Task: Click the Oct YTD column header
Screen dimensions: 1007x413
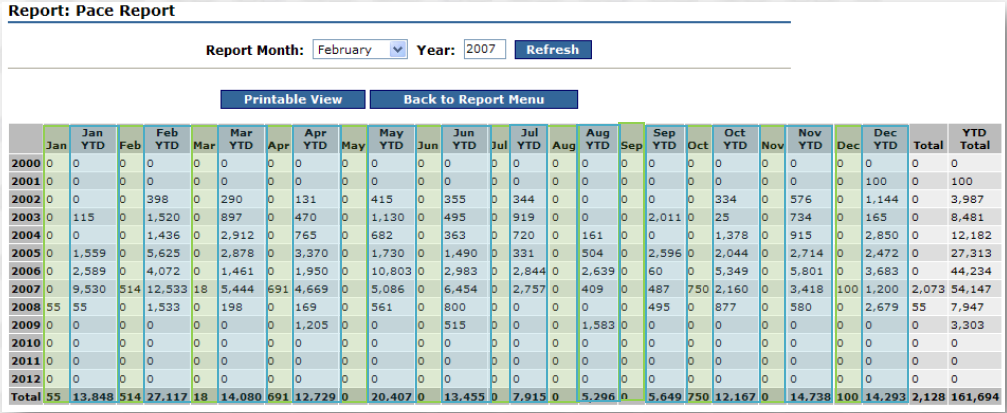Action: (735, 139)
